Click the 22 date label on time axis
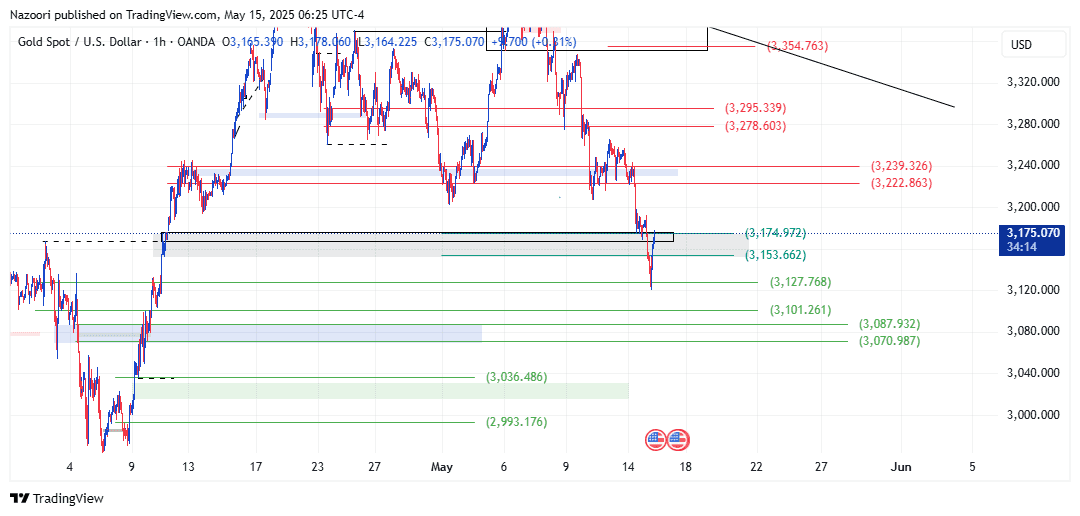This screenshot has height=516, width=1080. pyautogui.click(x=756, y=467)
